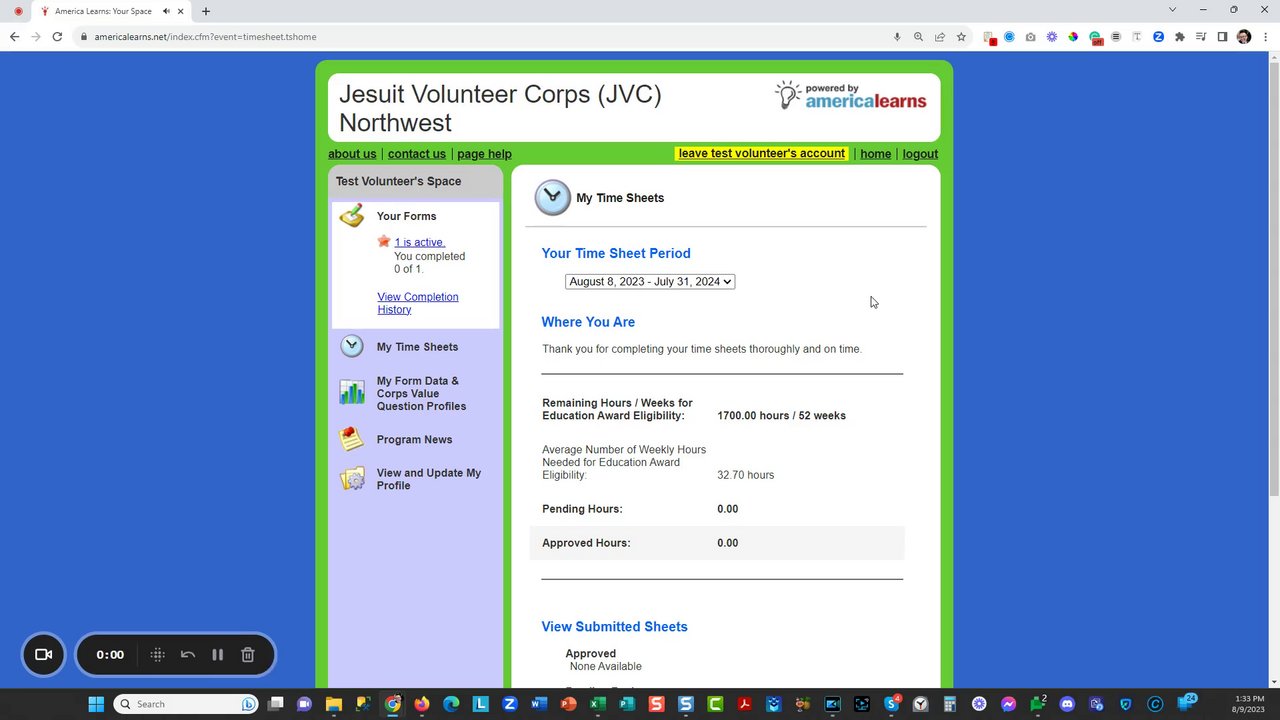Open Windows Start menu

click(96, 704)
